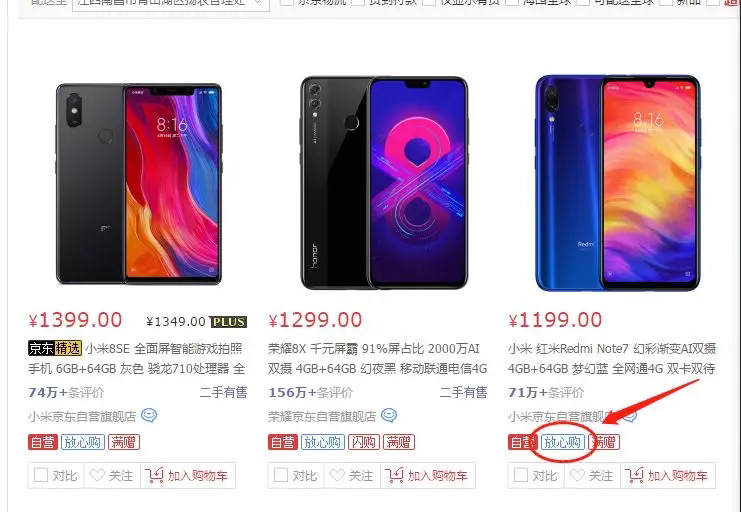Check the 对比 box for Redmi Note7
Image resolution: width=741 pixels, height=512 pixels.
(521, 475)
